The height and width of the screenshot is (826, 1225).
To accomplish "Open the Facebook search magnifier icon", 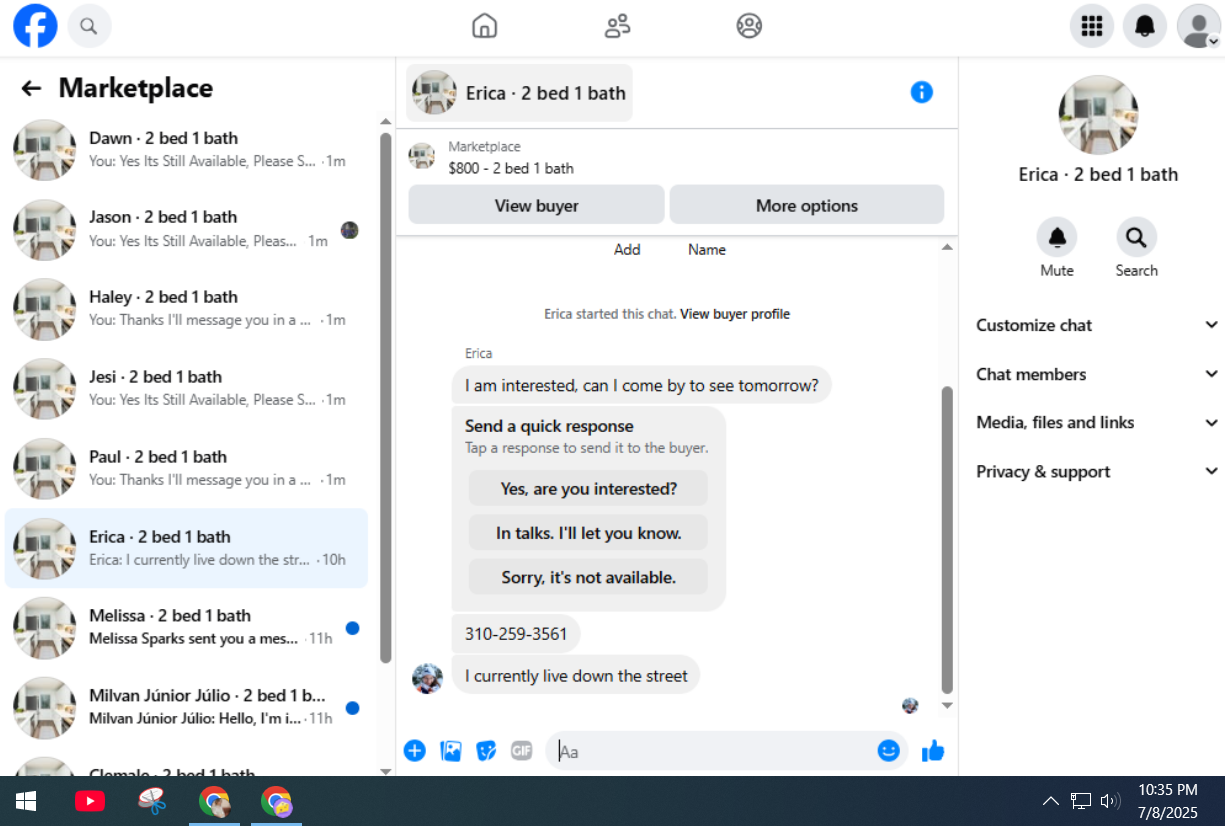I will 89,26.
